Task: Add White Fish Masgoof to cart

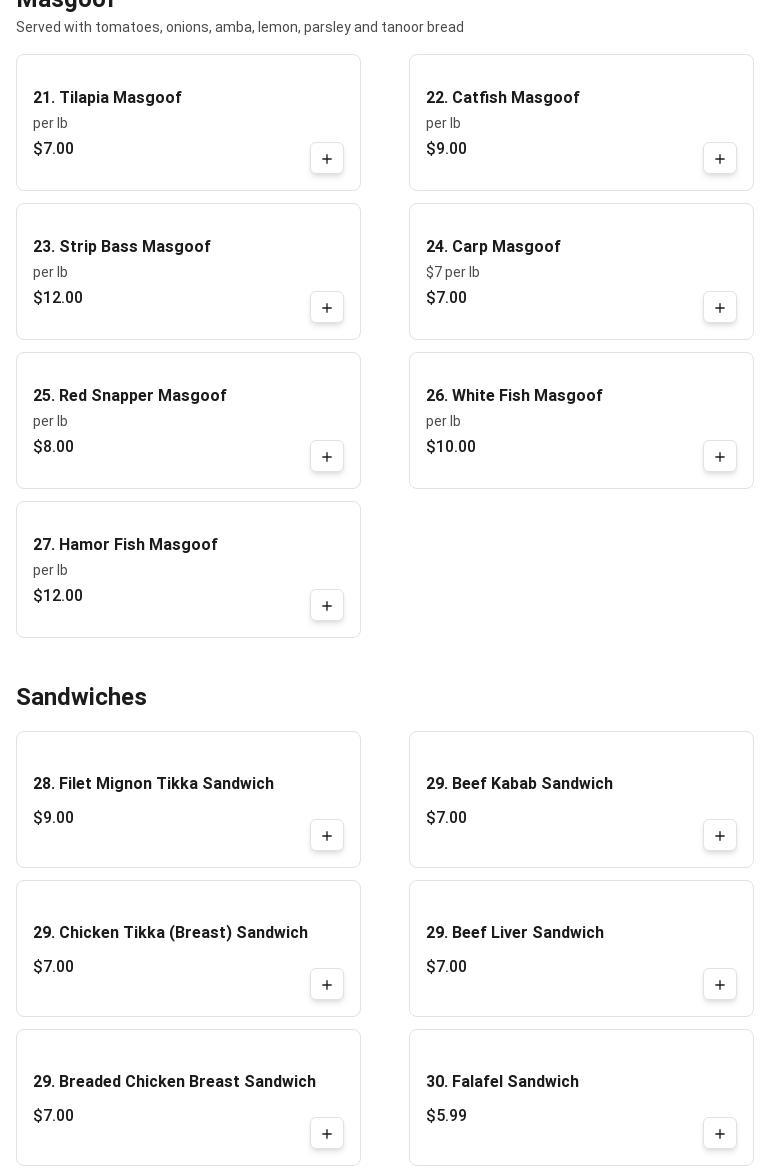Action: (x=720, y=457)
